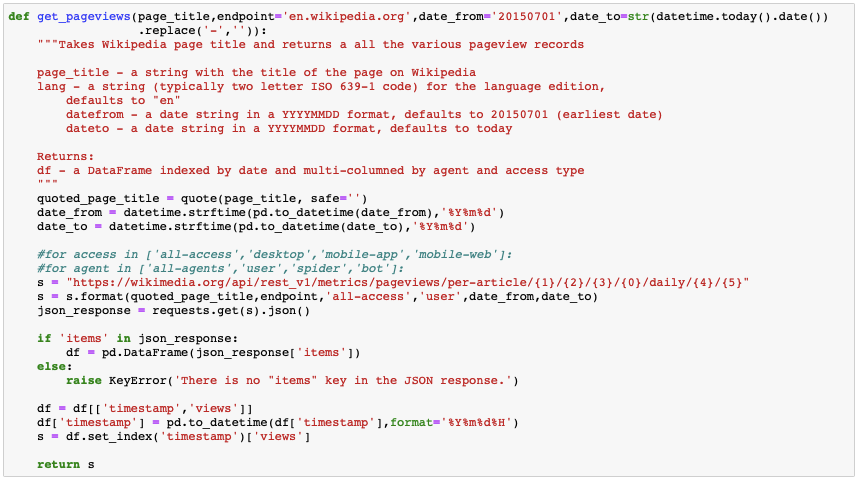The width and height of the screenshot is (859, 479).
Task: Click the line df = df[['timestamp','views']]
Action: tap(145, 408)
